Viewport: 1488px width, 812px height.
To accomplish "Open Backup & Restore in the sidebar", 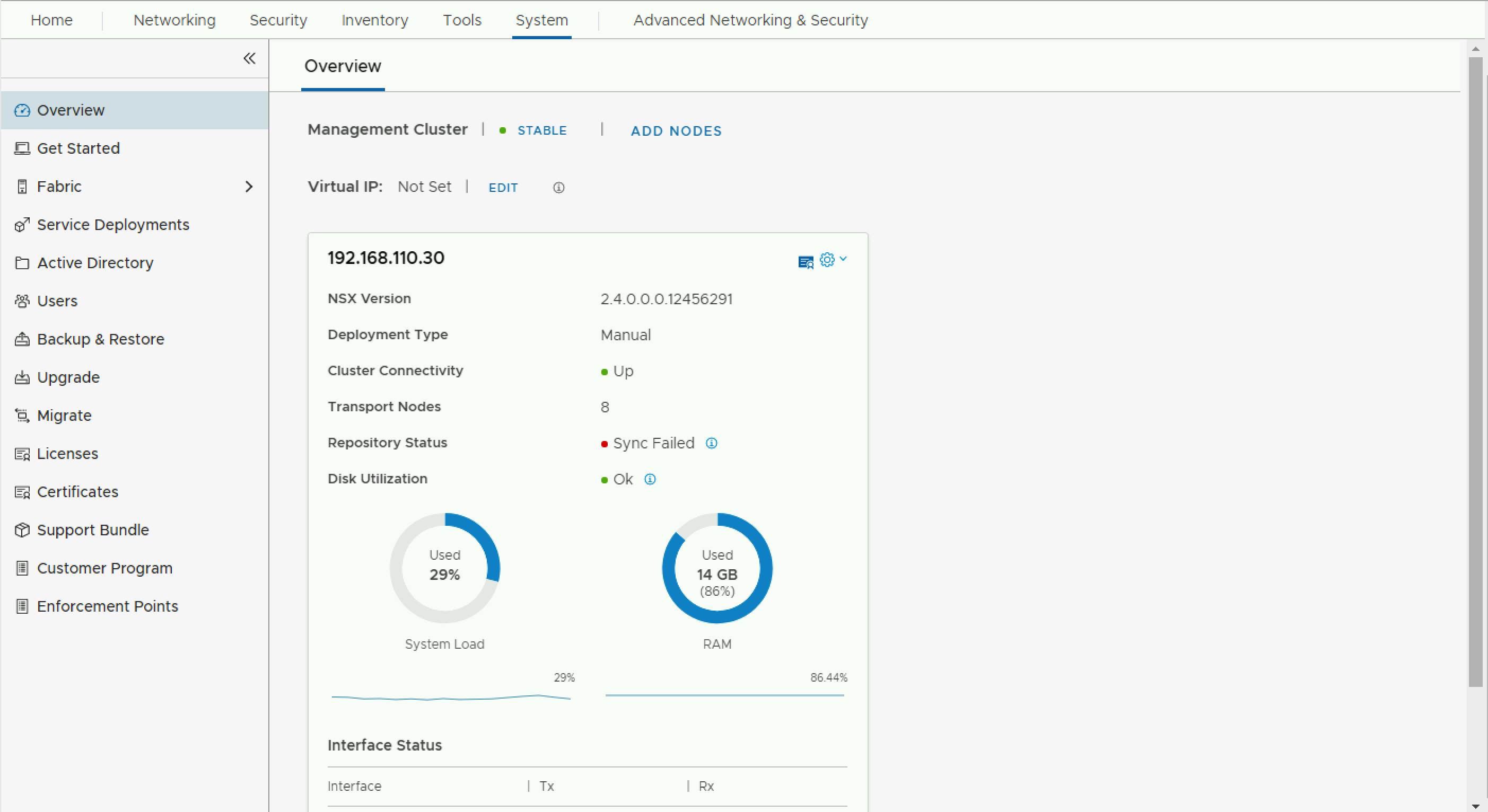I will (x=100, y=339).
